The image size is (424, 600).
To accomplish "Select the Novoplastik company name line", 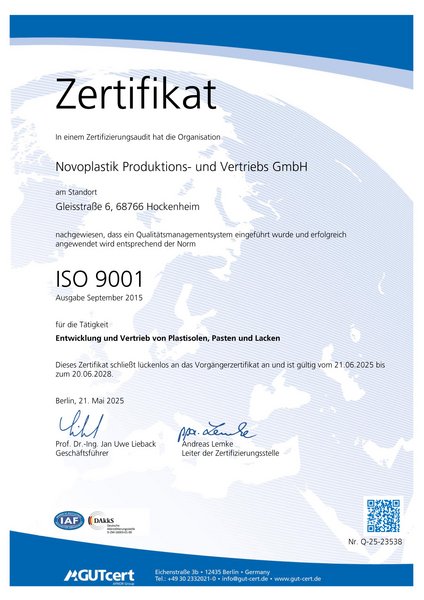I will [x=181, y=166].
